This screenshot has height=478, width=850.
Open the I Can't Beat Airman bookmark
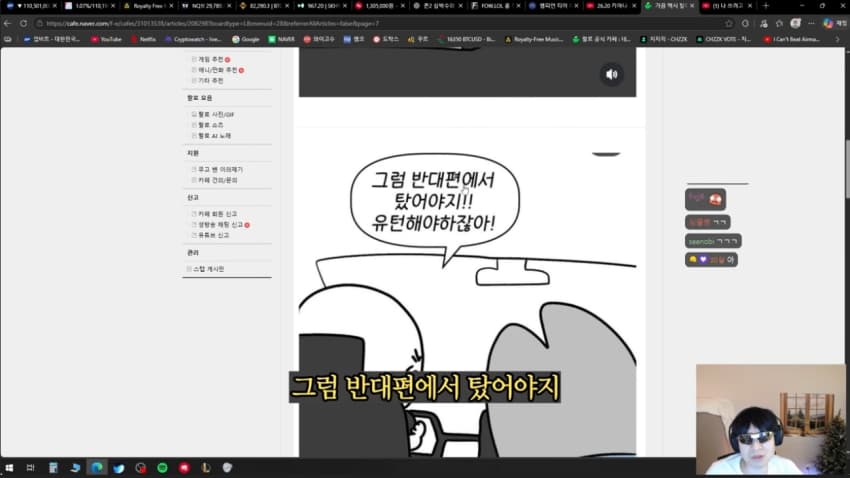click(x=792, y=39)
